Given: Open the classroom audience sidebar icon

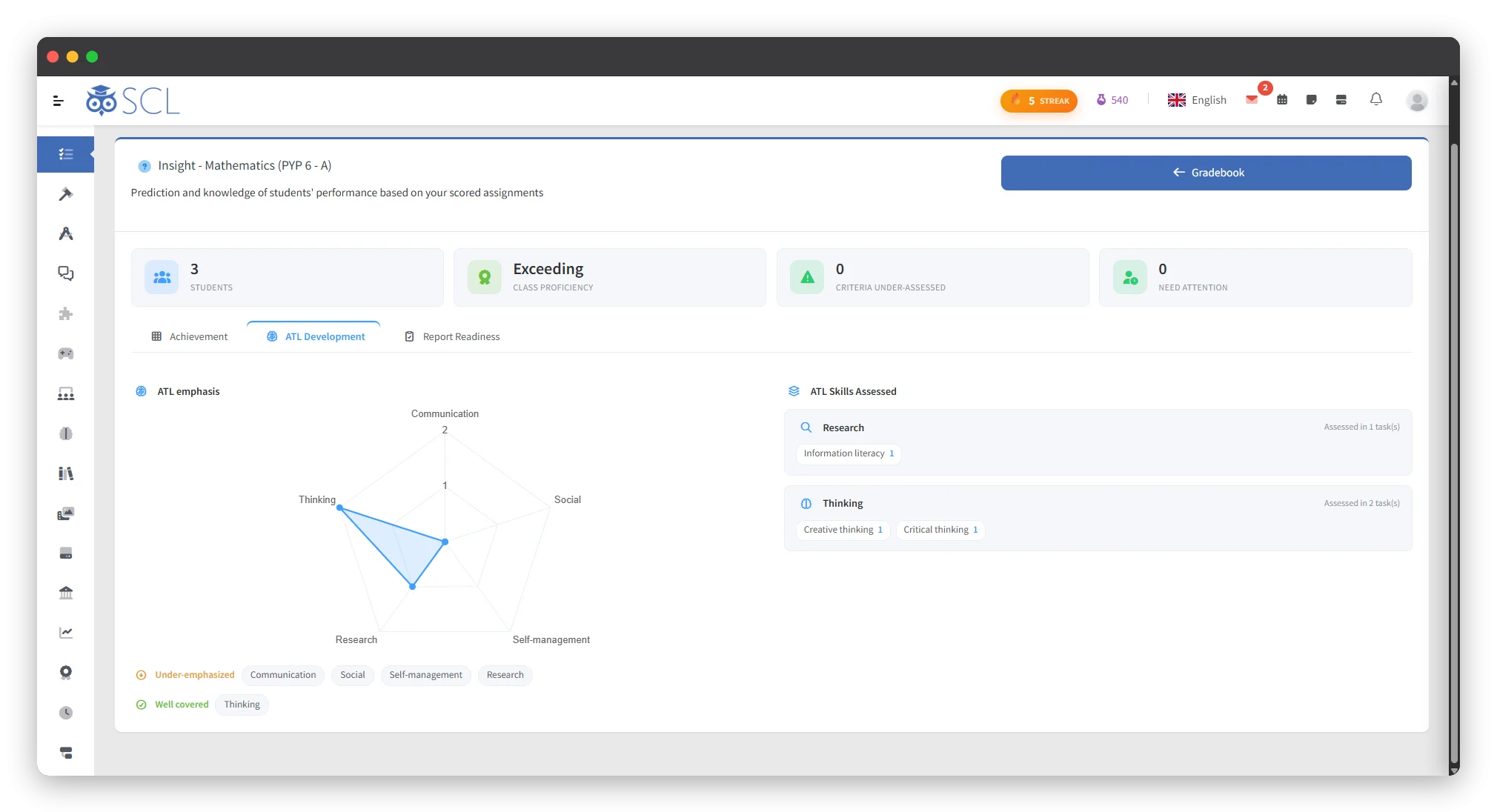Looking at the screenshot, I should (x=66, y=393).
